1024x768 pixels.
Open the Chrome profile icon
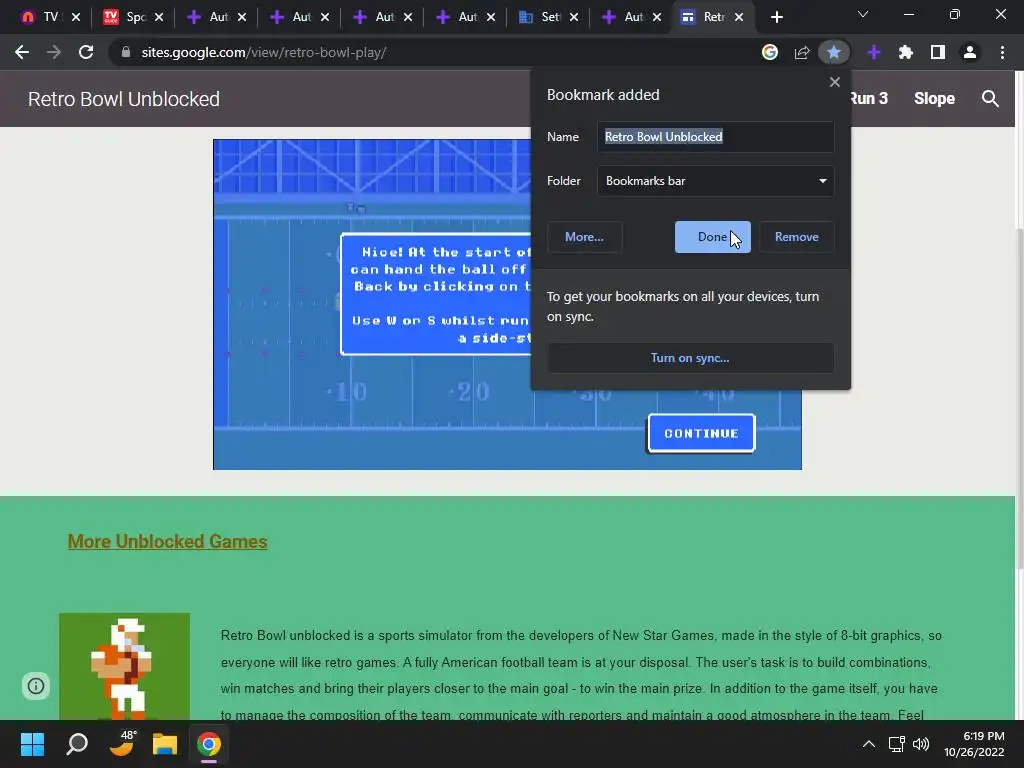coord(970,52)
